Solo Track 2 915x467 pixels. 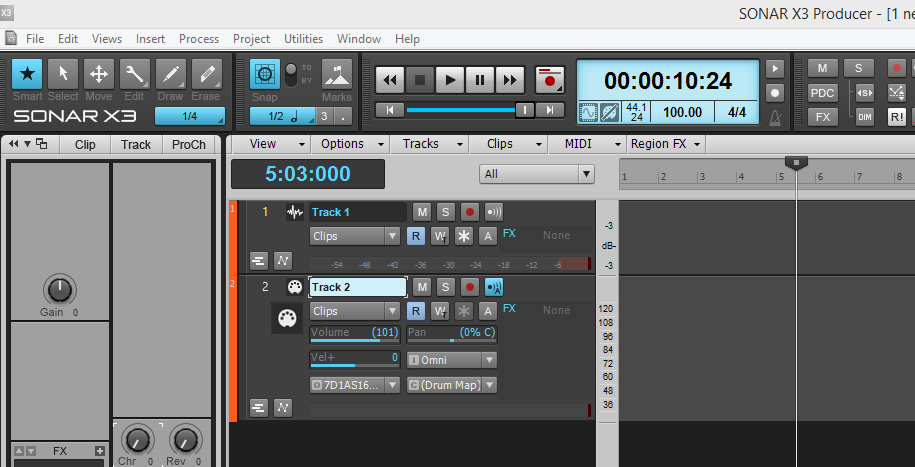(446, 287)
